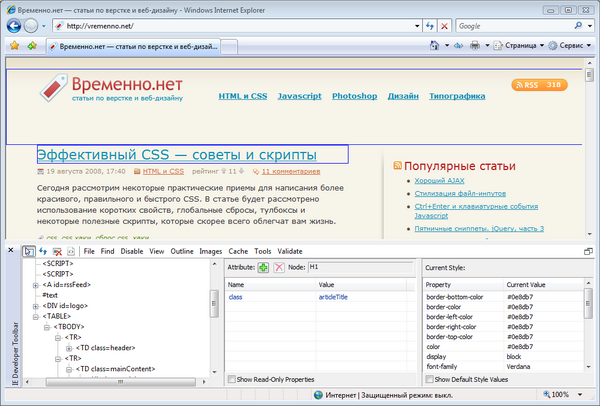
Task: Click the search magnifier icon
Action: point(578,26)
